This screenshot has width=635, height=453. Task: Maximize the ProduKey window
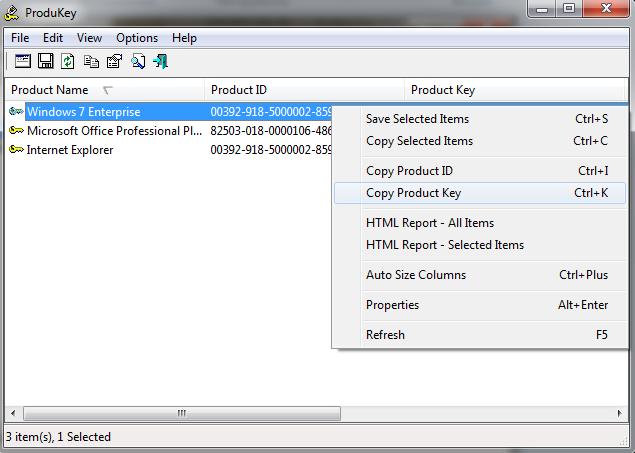[569, 9]
